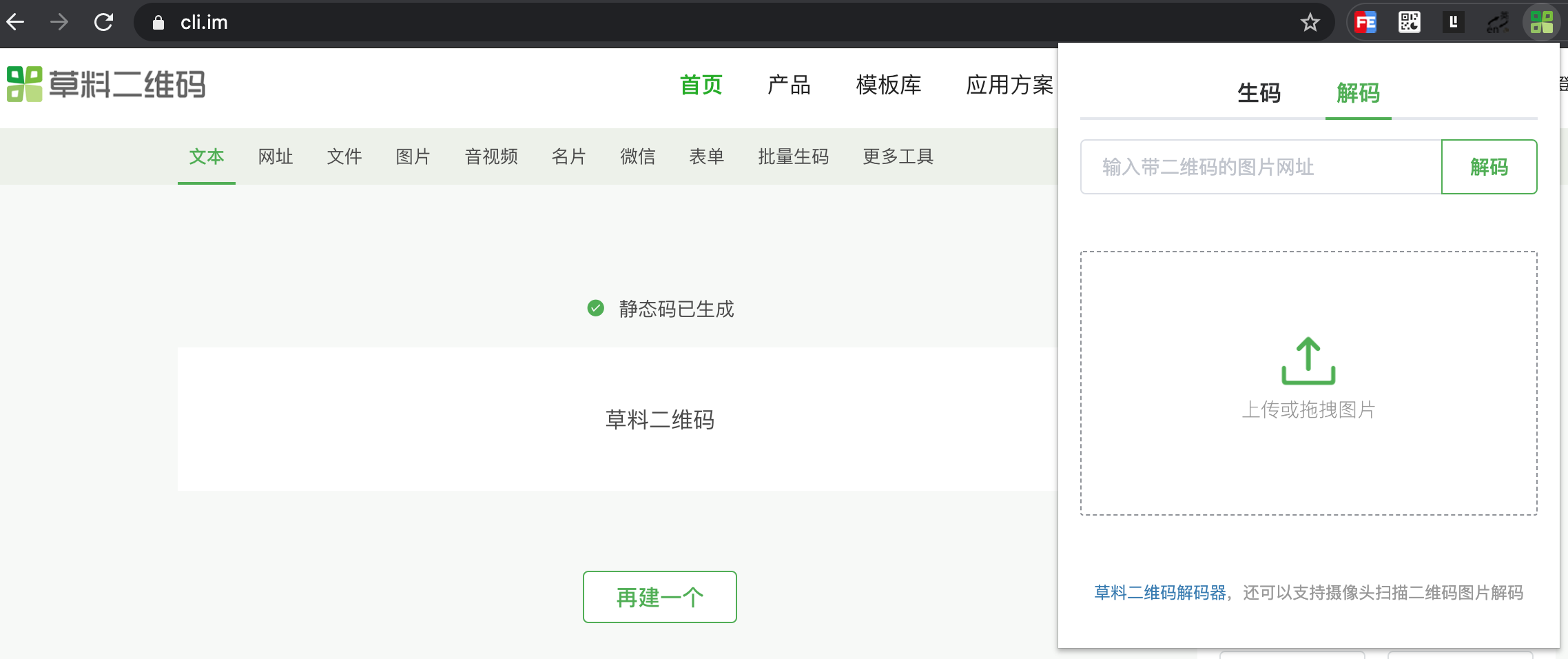This screenshot has height=659, width=1568.
Task: Open the QR code extension icon
Action: 1410,23
